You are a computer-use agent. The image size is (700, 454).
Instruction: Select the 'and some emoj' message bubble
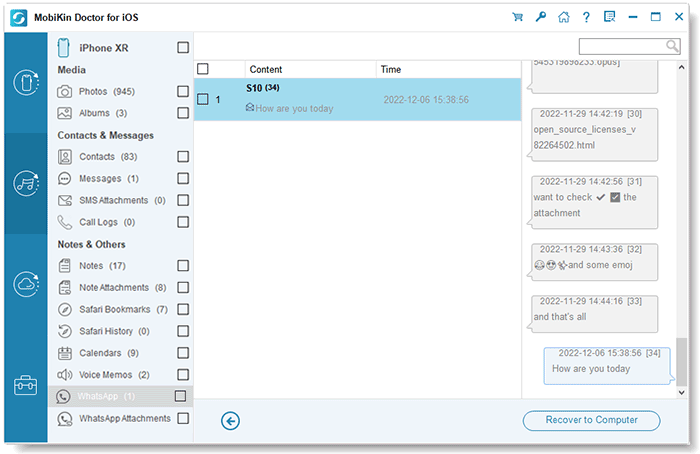[594, 262]
